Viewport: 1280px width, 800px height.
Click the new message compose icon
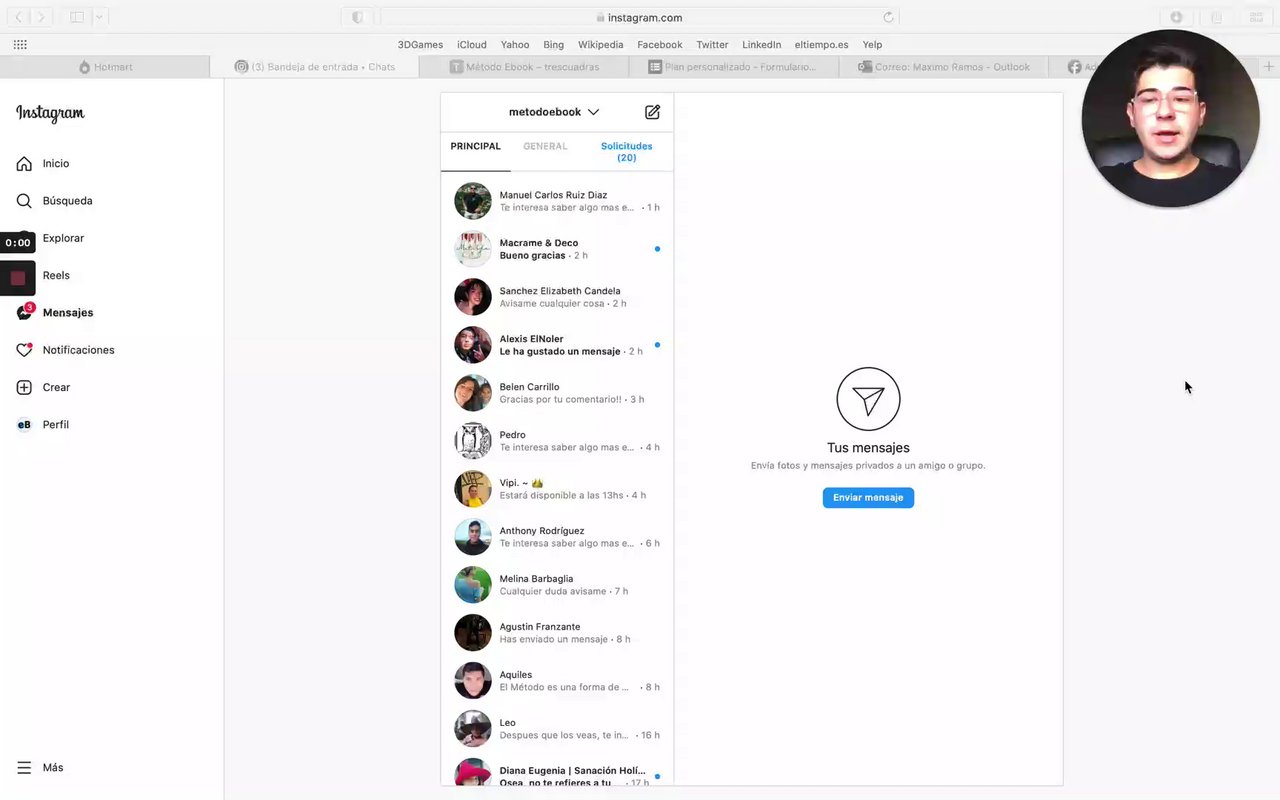point(652,112)
